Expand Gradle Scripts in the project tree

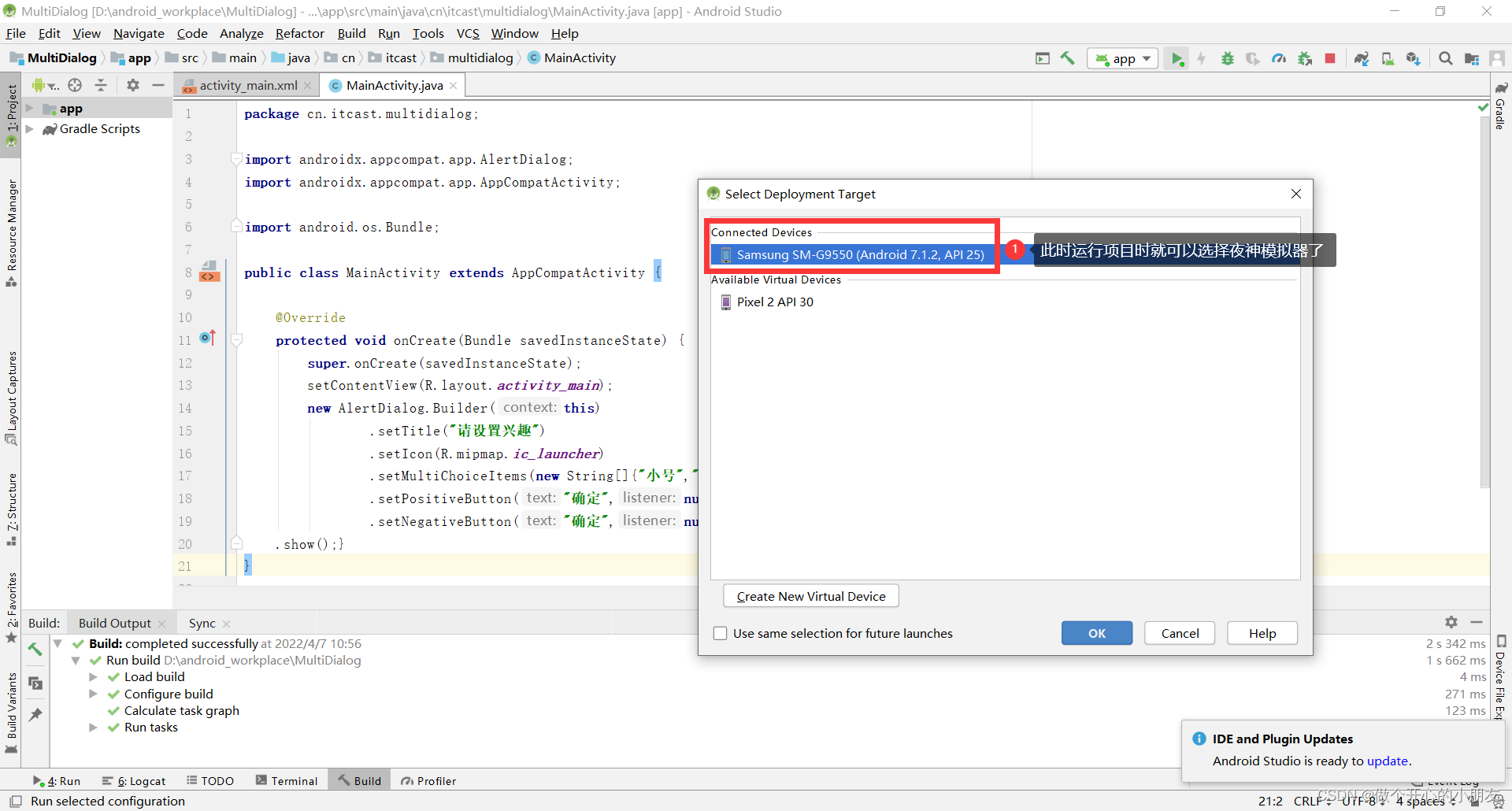tap(29, 129)
